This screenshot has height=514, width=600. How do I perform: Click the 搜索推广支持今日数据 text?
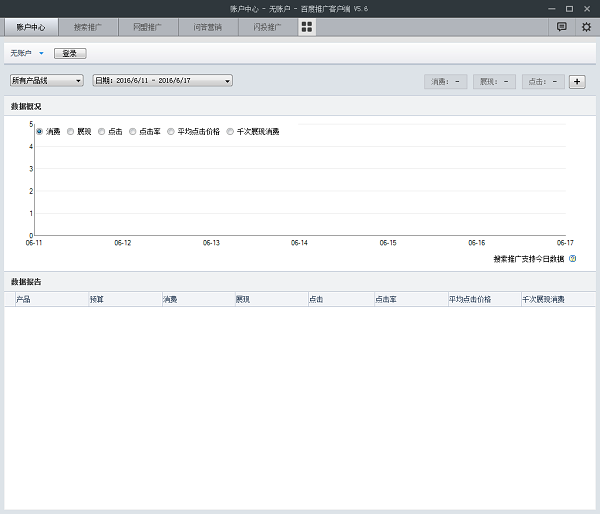(x=528, y=259)
